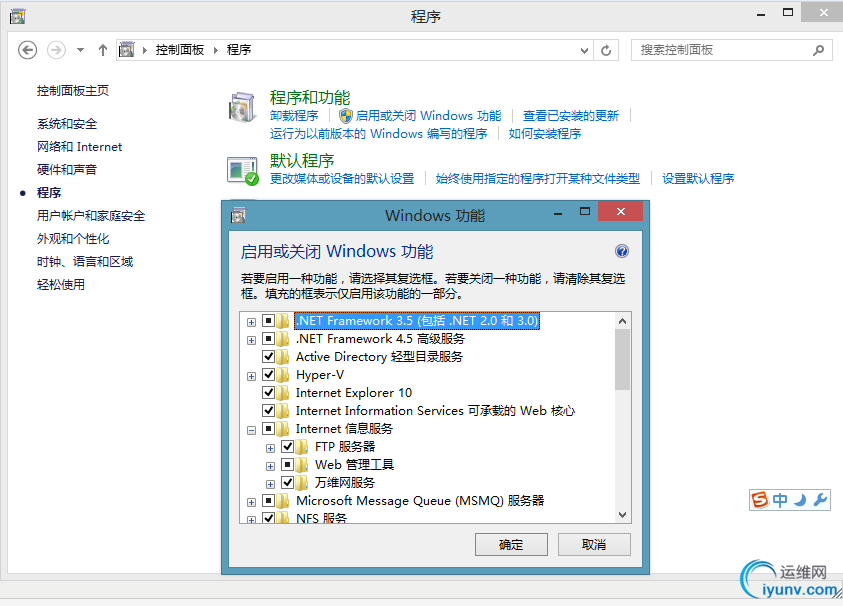Toggle Chinese input mode in IME bar

tap(780, 500)
